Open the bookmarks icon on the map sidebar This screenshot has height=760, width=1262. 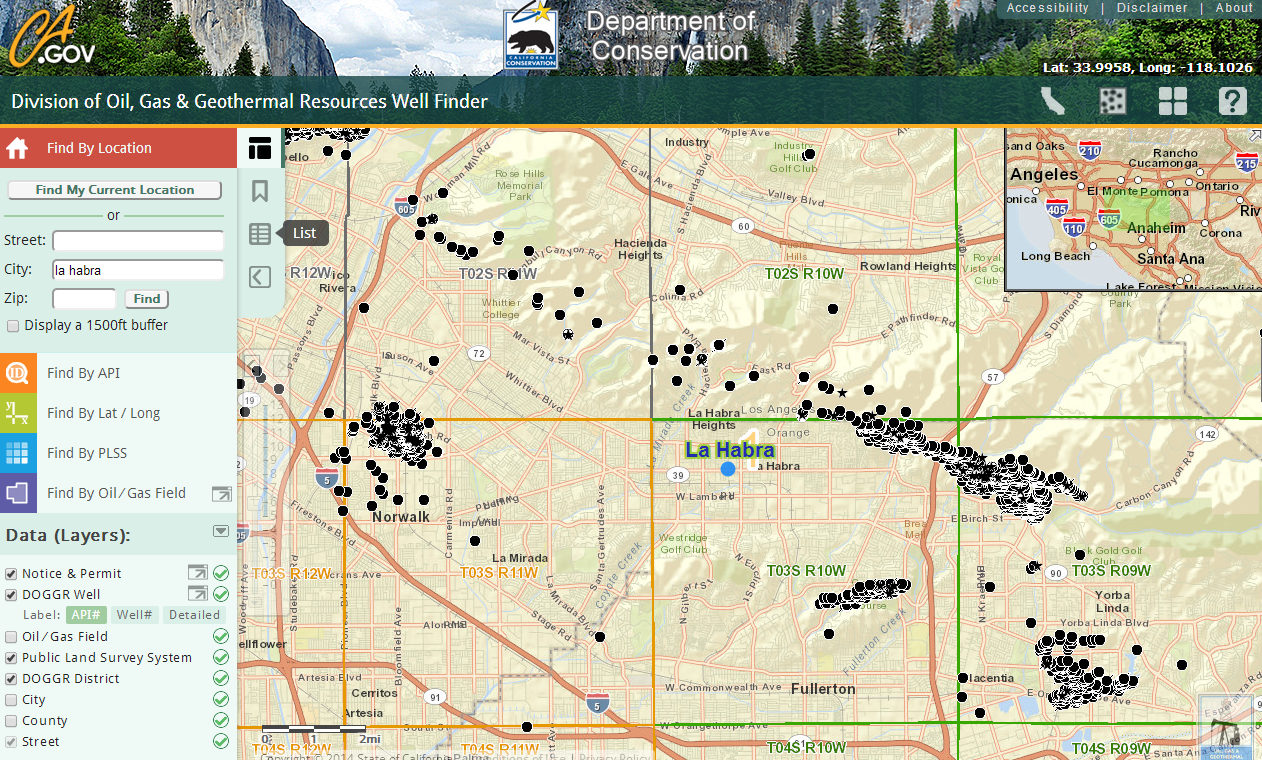259,190
